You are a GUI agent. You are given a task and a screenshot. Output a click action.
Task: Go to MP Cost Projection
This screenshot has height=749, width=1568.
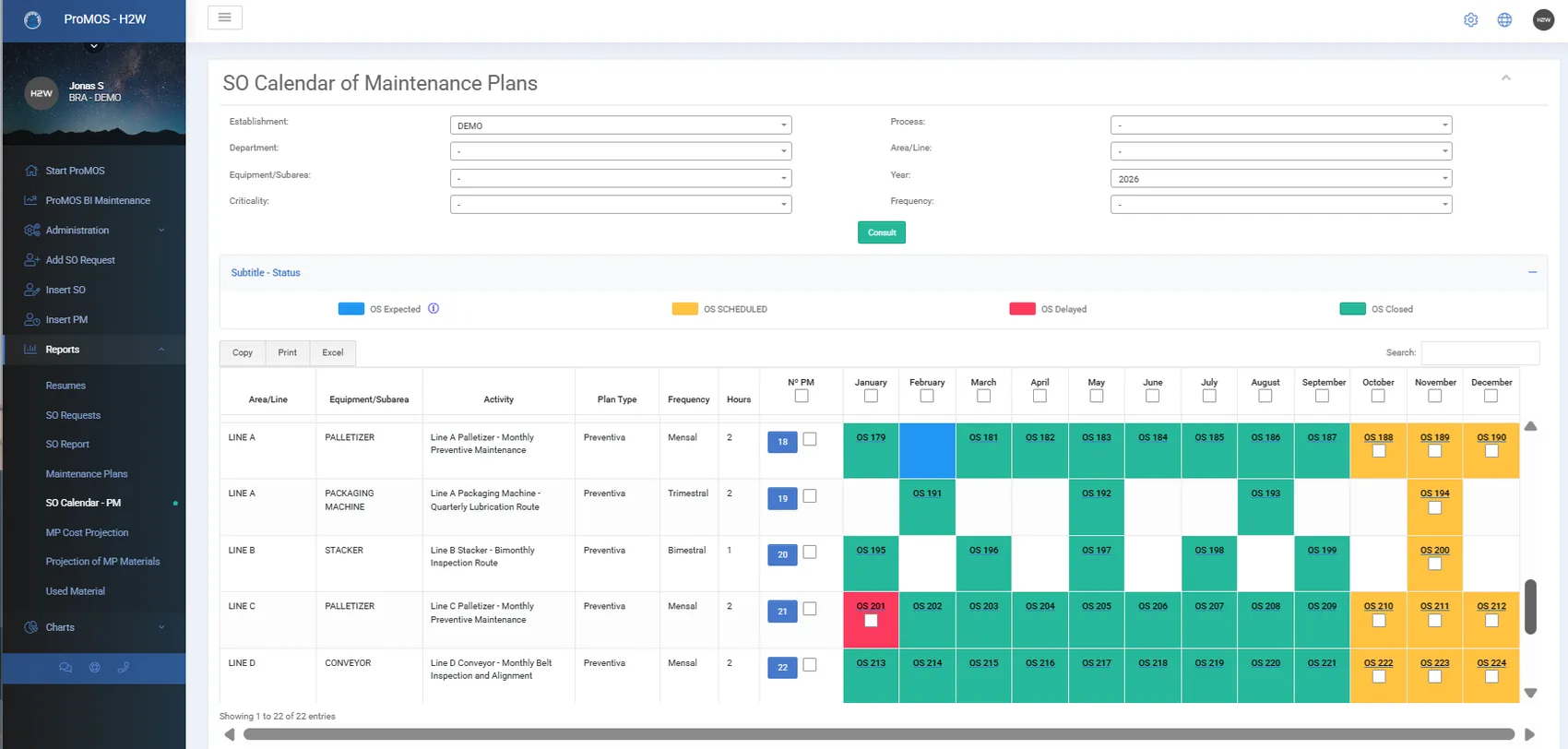[x=87, y=532]
